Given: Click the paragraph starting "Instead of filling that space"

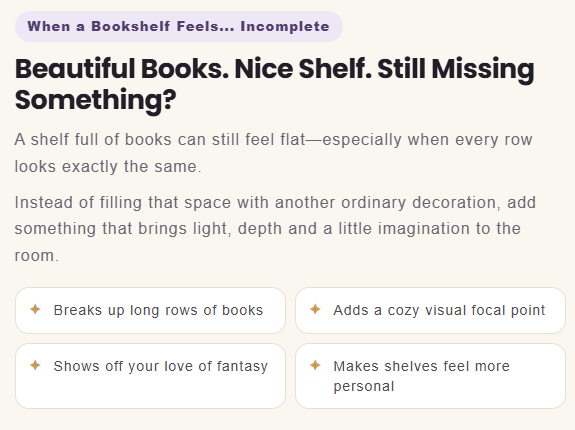Looking at the screenshot, I should coord(275,229).
